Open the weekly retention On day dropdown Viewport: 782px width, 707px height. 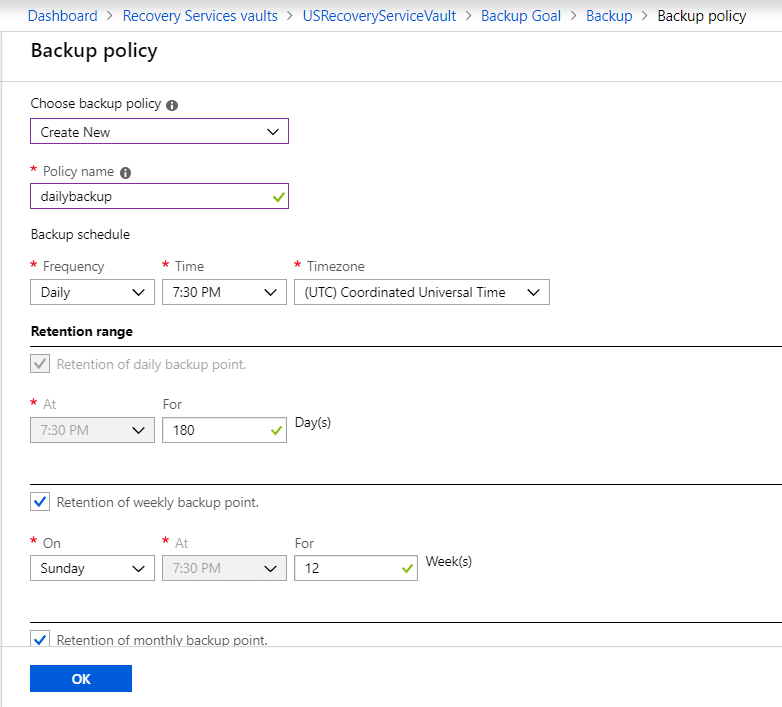(92, 568)
